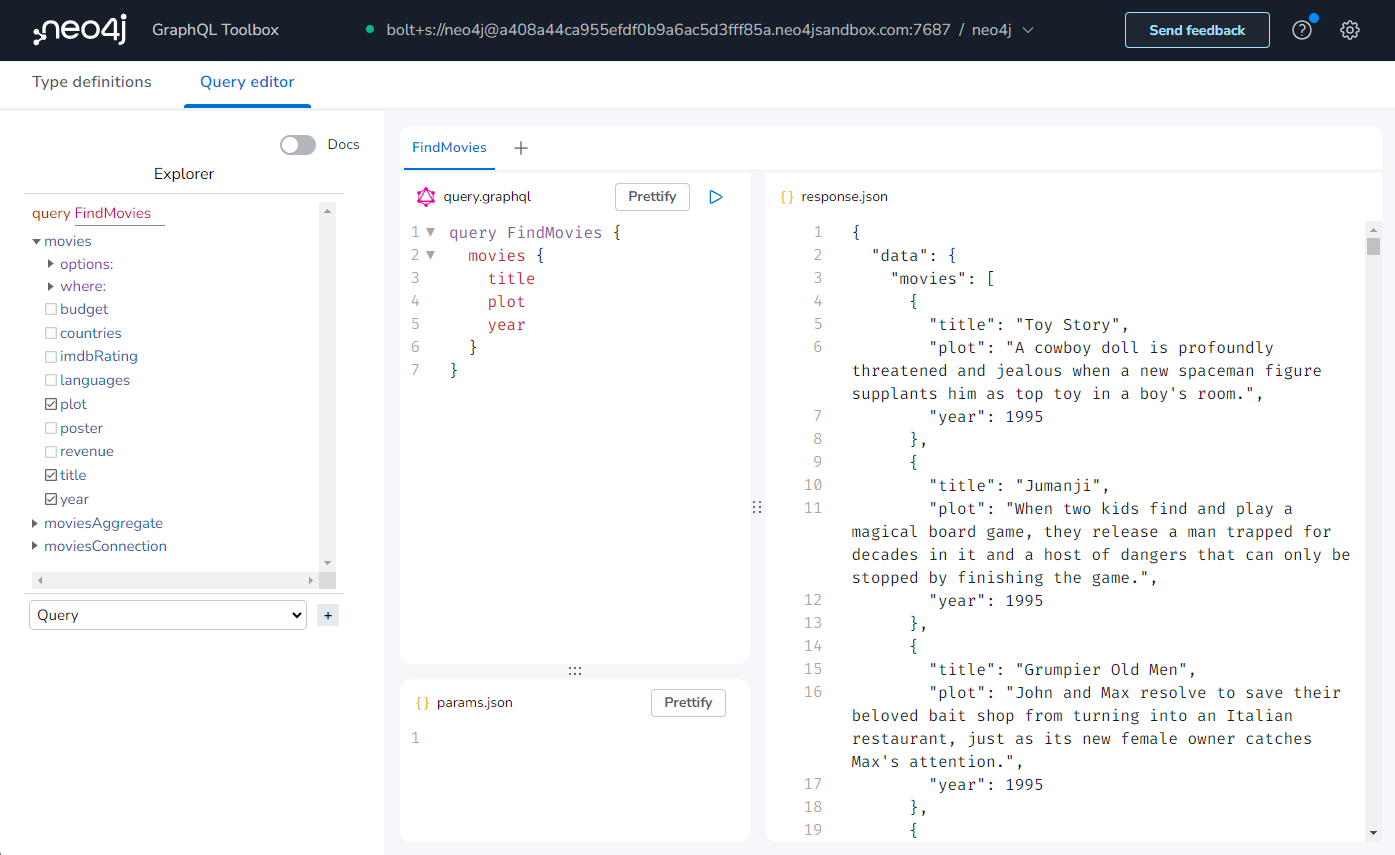Open settings with the gear icon

pos(1350,30)
